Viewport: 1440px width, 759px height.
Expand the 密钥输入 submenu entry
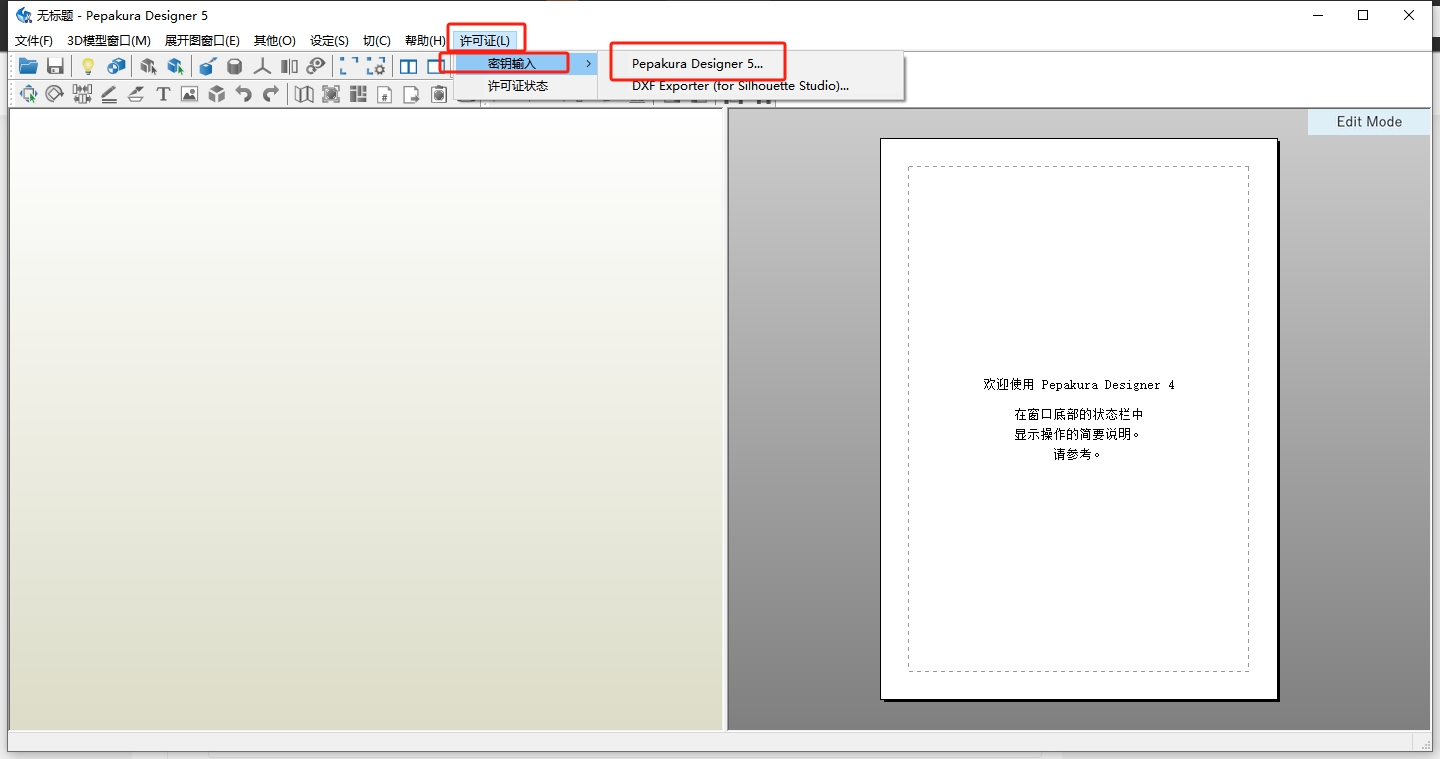pyautogui.click(x=527, y=64)
